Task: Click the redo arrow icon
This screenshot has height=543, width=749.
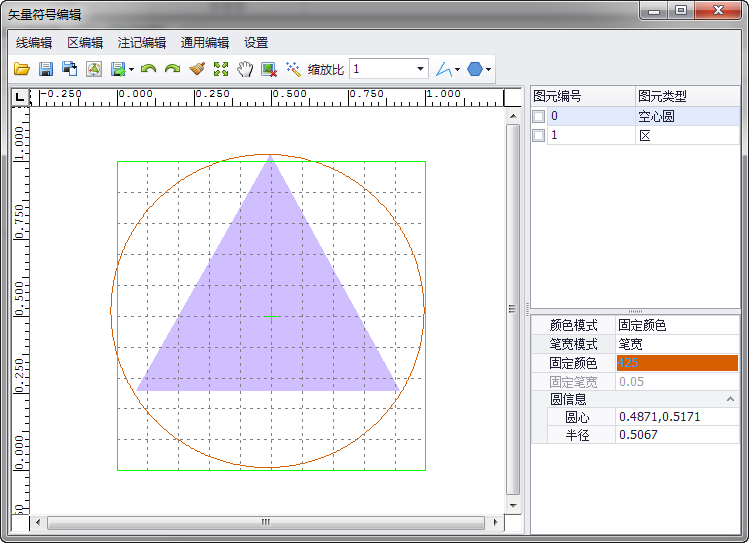Action: pos(172,69)
